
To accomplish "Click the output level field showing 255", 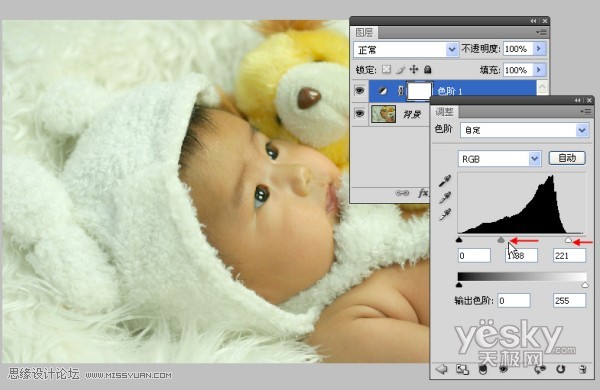I will click(569, 301).
